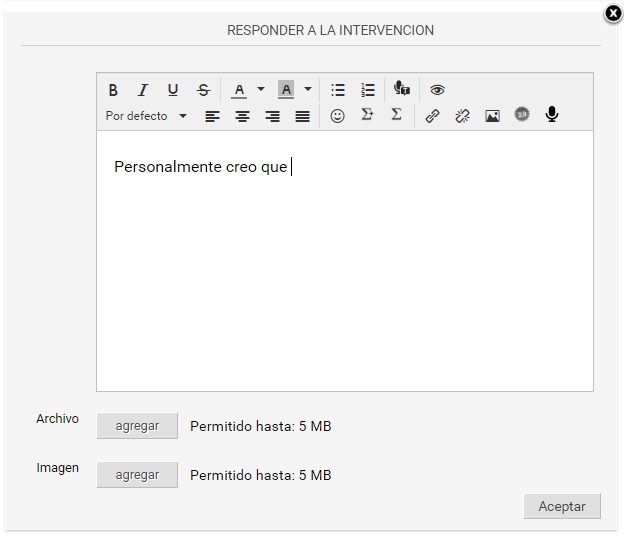Justify the text alignment
625x537 pixels.
point(302,116)
